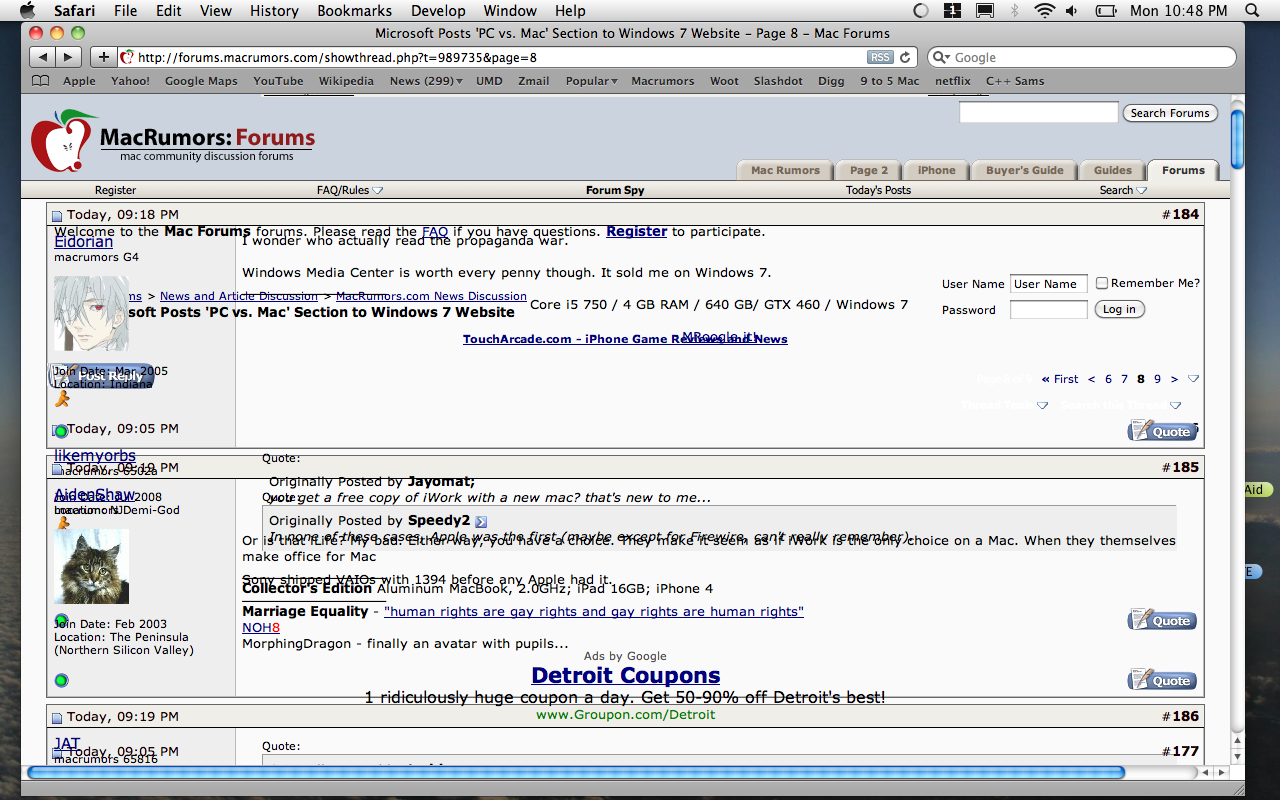
Task: Open the Bookmarks menu
Action: pos(352,11)
